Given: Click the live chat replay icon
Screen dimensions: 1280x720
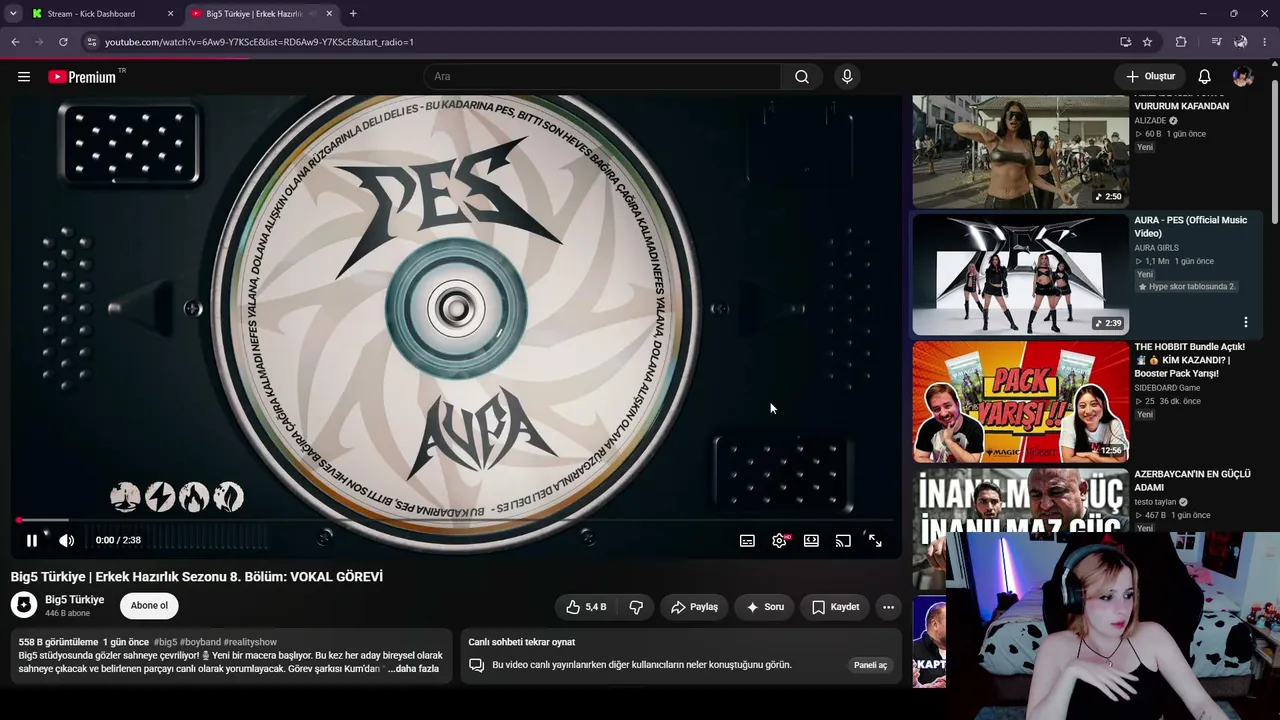Looking at the screenshot, I should pyautogui.click(x=477, y=665).
